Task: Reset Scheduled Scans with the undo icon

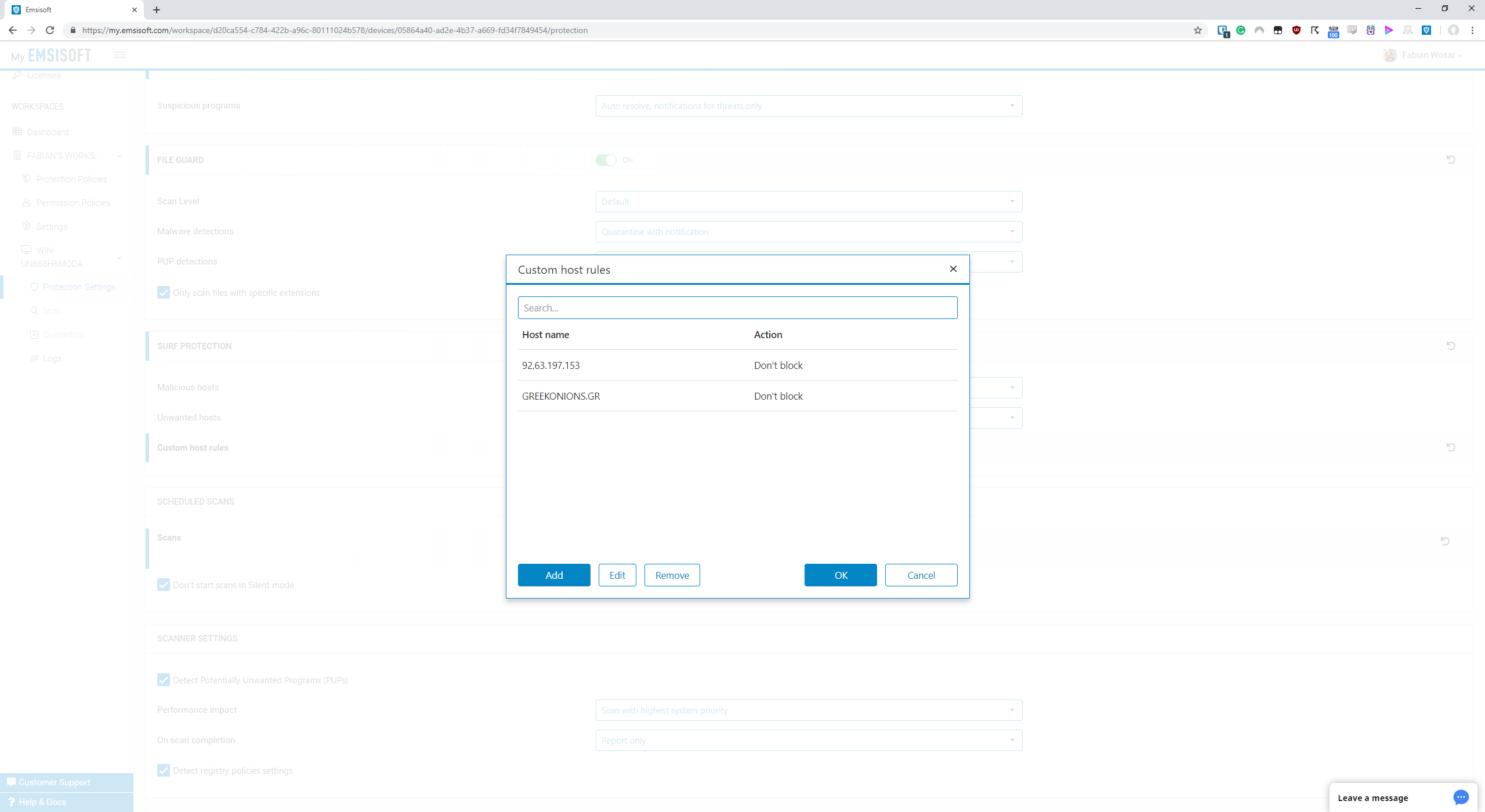Action: point(1445,541)
